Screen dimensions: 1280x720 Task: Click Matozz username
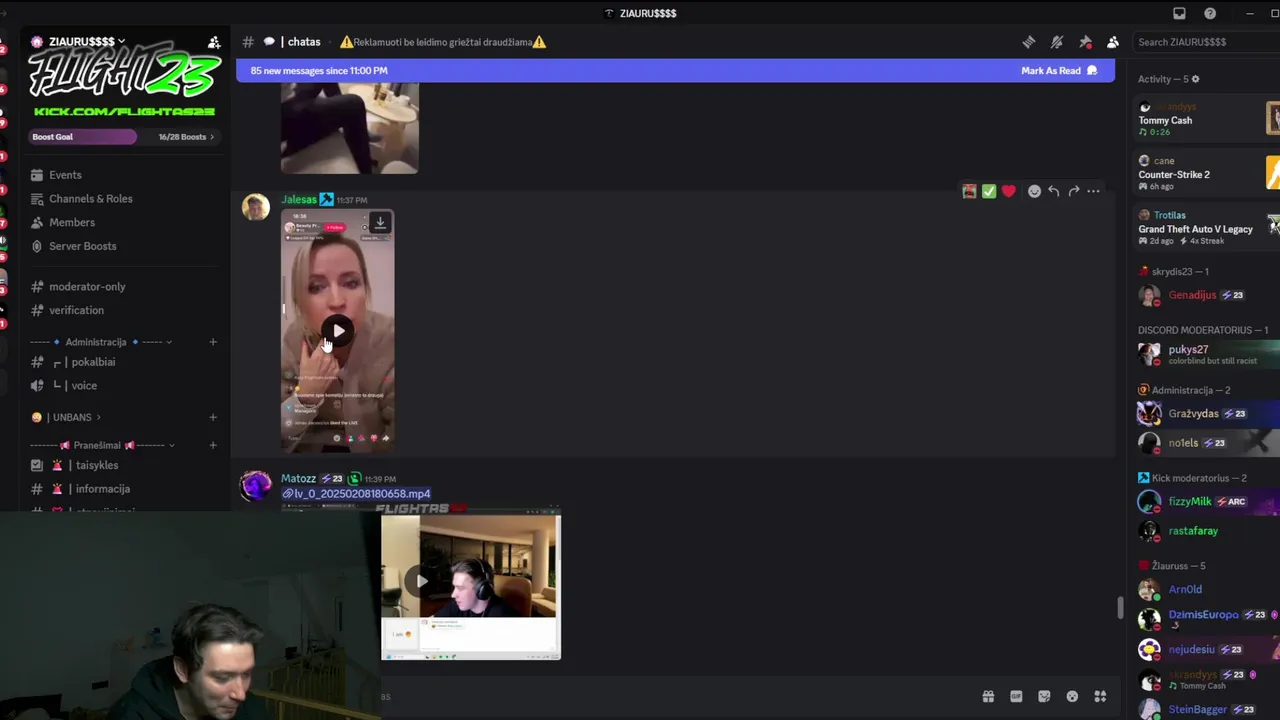(x=298, y=479)
